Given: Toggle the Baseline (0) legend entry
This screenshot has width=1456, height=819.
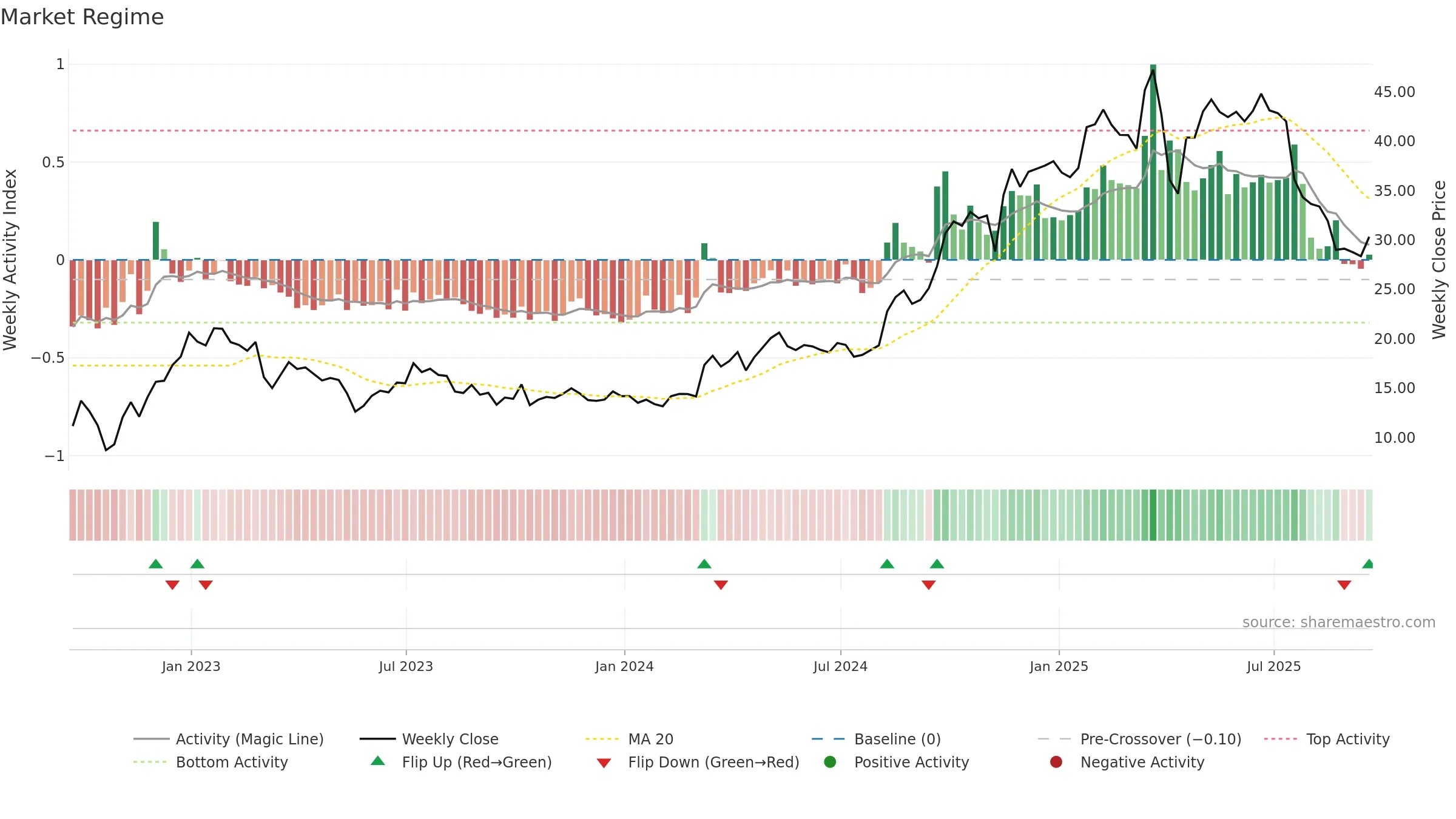Looking at the screenshot, I should (876, 739).
